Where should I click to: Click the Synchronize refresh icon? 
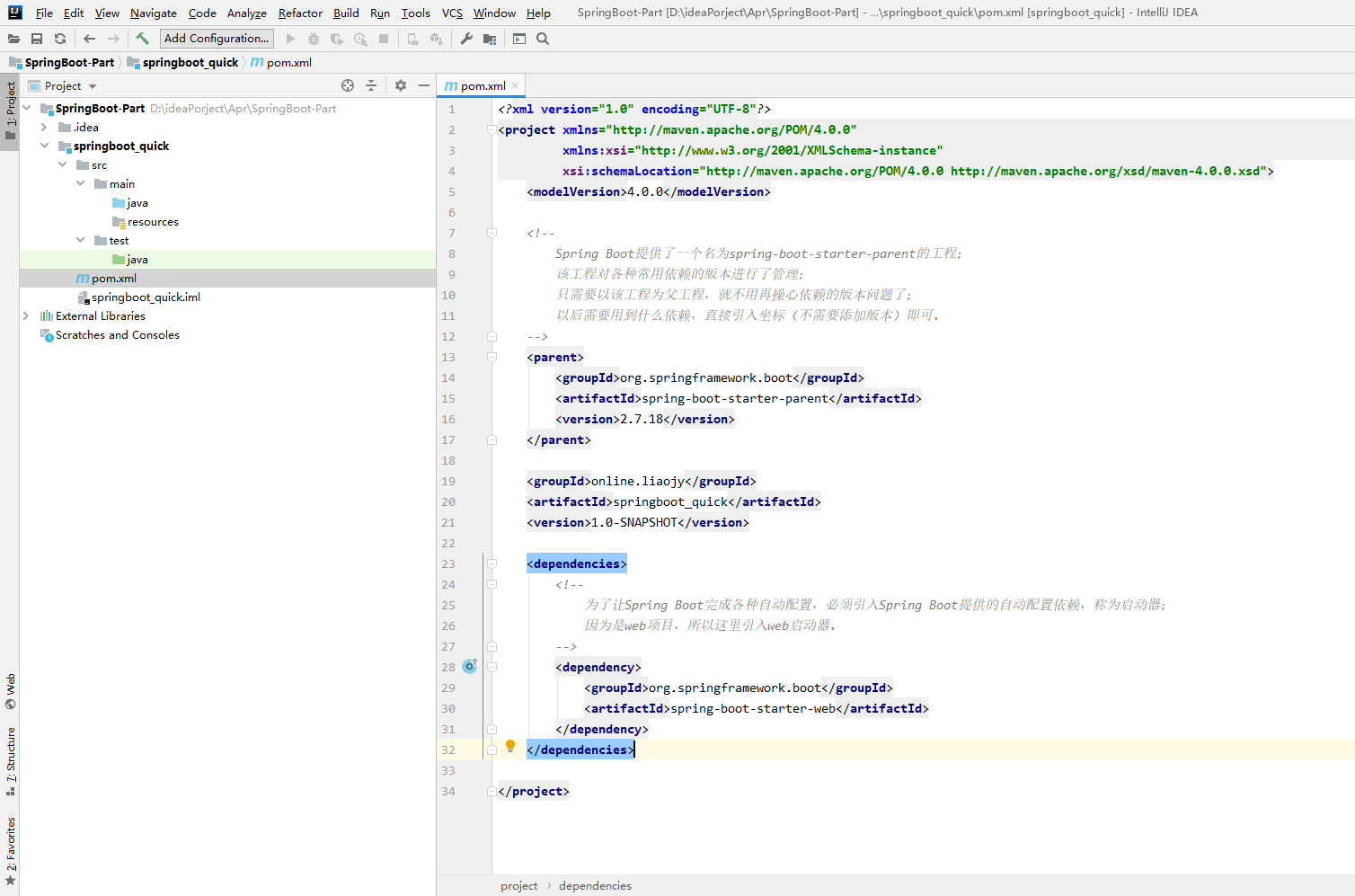pyautogui.click(x=60, y=39)
